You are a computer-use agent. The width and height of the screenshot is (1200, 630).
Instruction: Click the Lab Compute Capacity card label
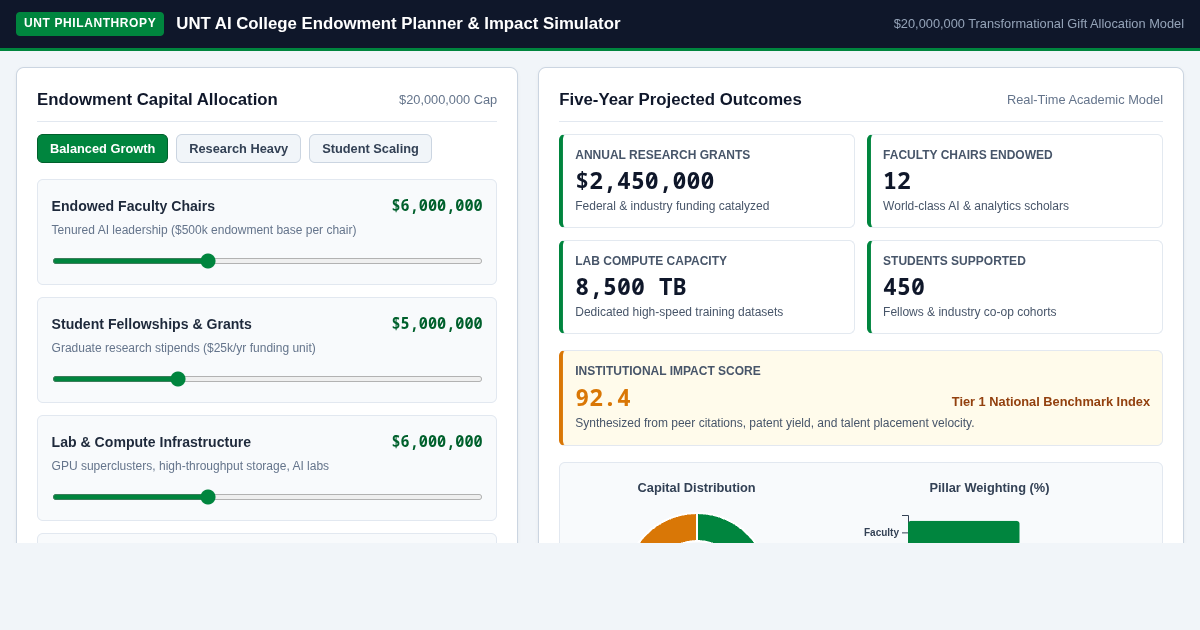click(x=651, y=261)
